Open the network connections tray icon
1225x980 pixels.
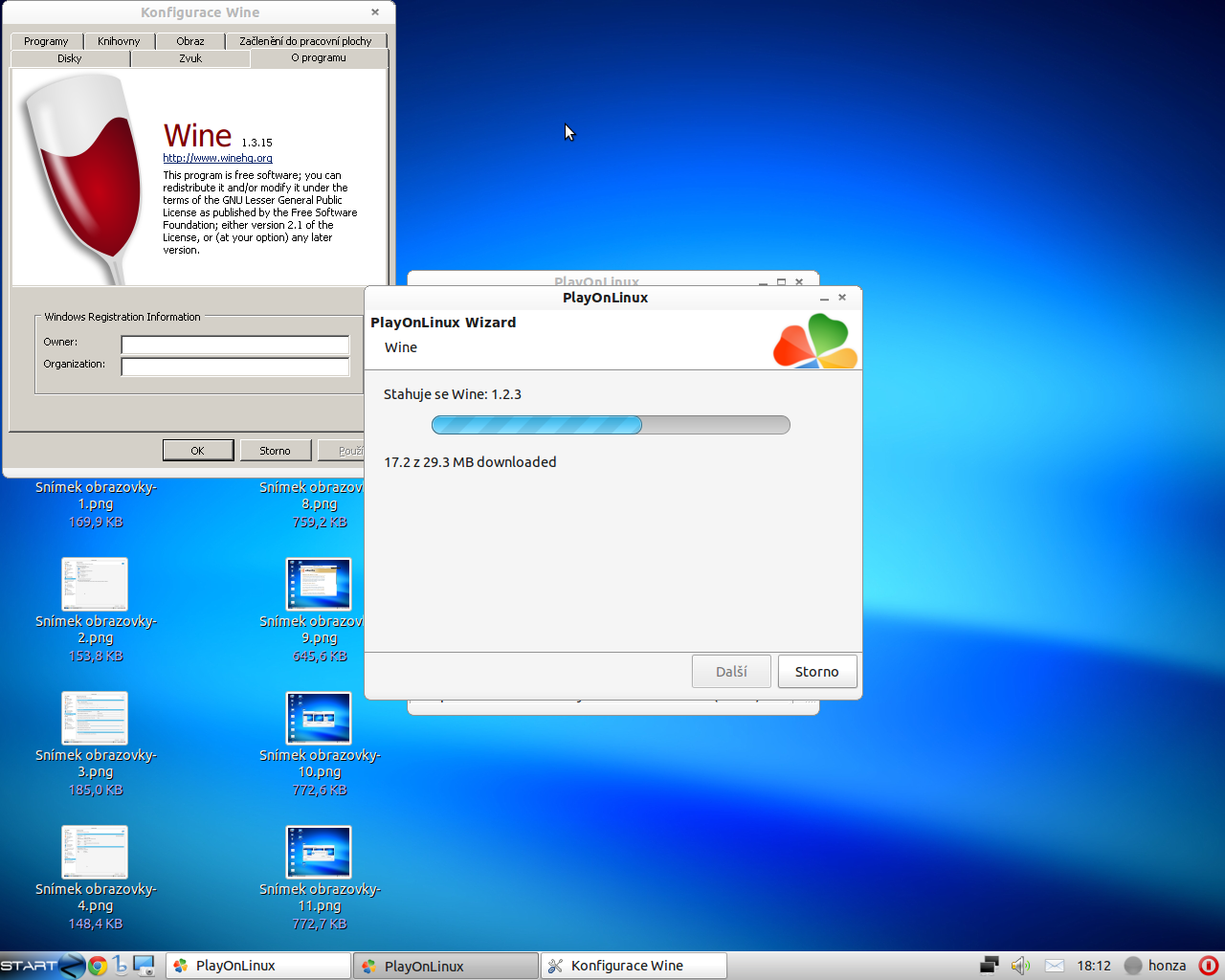(990, 965)
